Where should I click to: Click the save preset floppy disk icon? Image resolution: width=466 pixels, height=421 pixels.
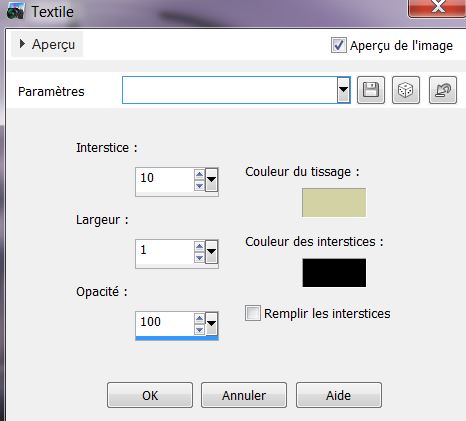tap(371, 90)
